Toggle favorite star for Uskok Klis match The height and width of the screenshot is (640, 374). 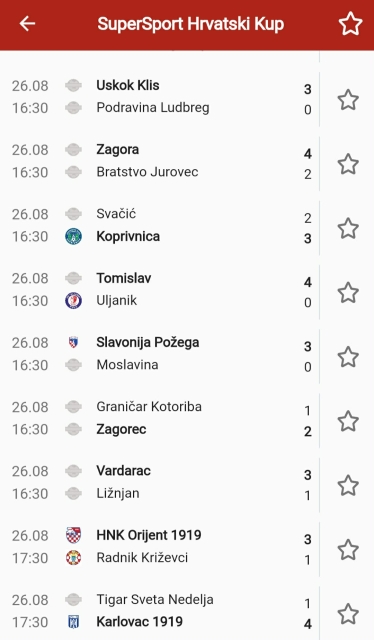348,100
